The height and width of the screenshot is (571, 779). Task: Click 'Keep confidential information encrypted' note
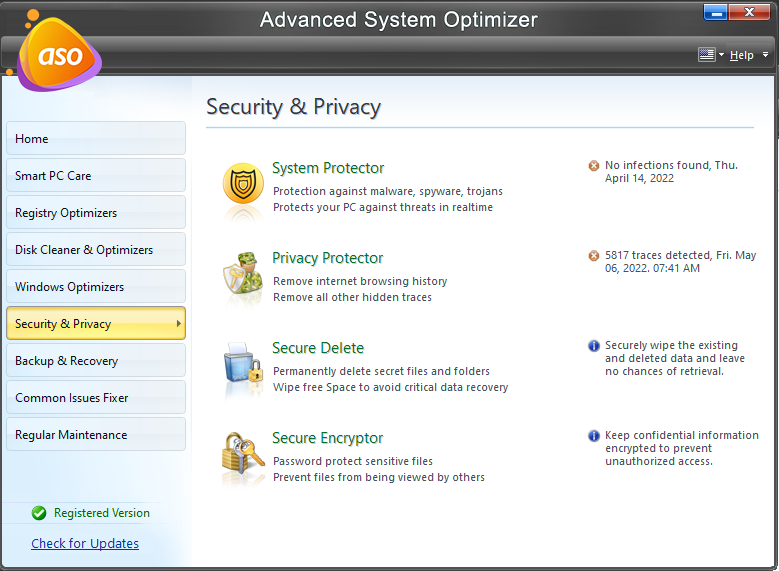click(682, 448)
